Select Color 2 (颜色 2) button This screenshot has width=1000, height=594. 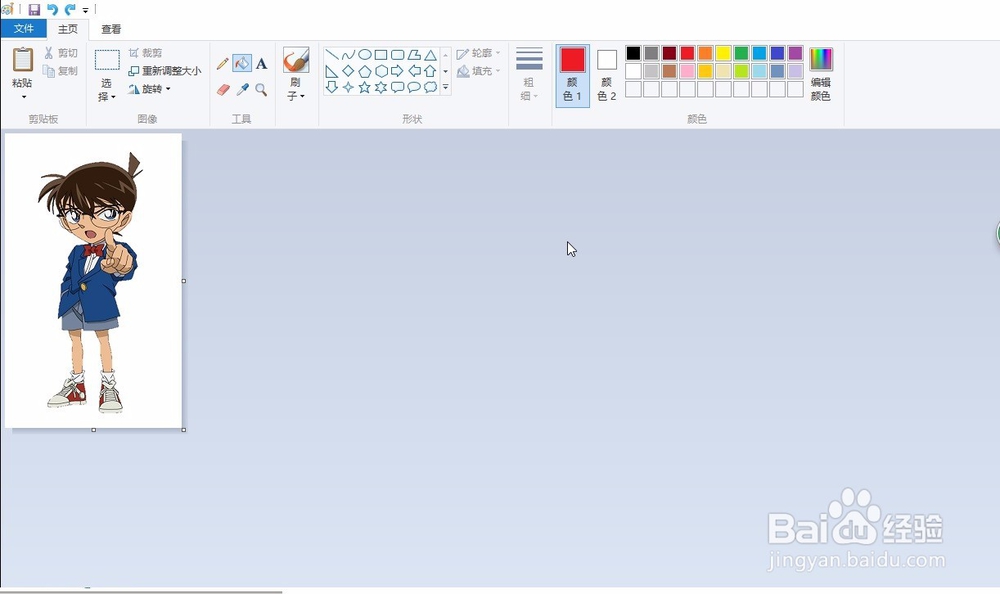(x=607, y=75)
